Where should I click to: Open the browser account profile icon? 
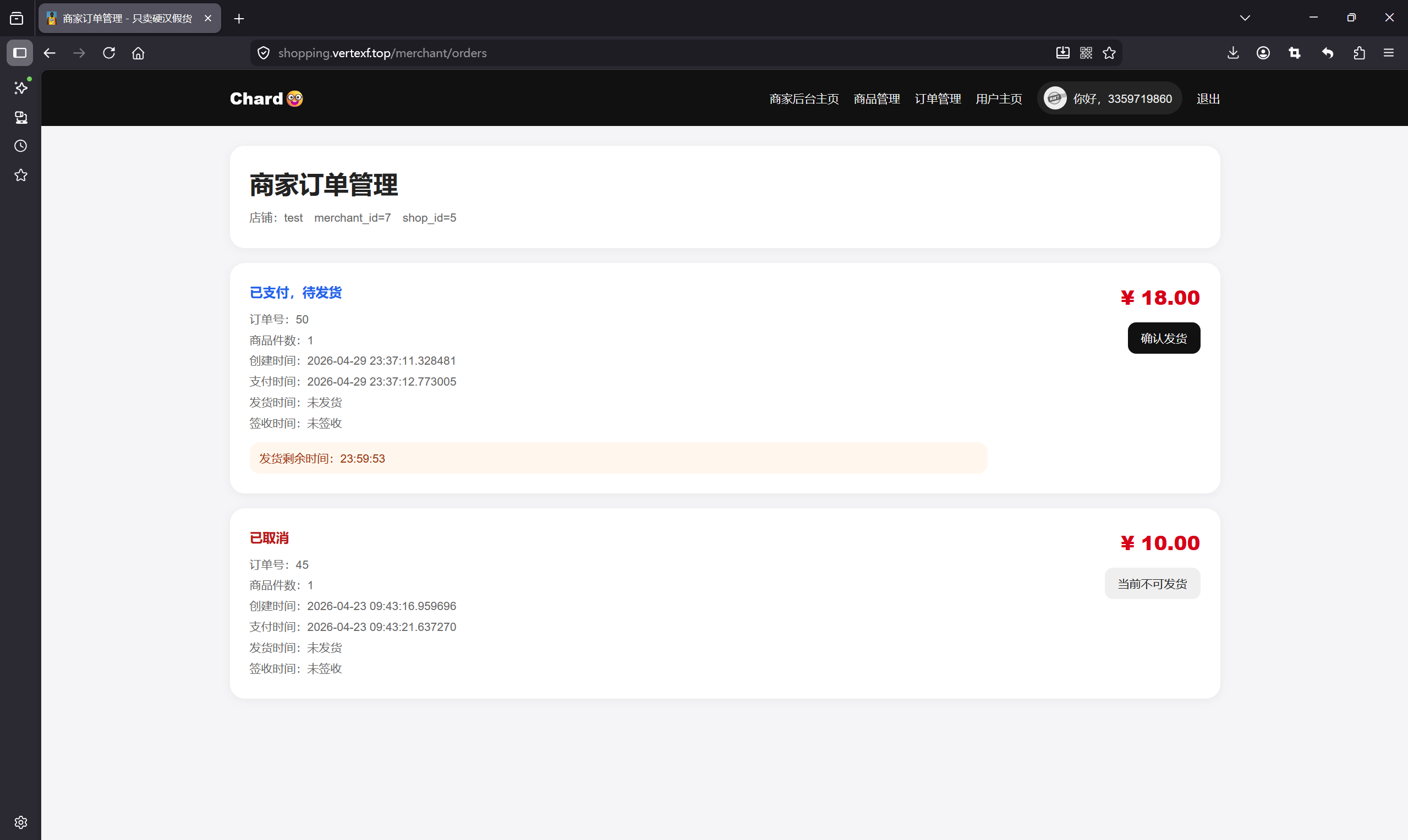1263,53
